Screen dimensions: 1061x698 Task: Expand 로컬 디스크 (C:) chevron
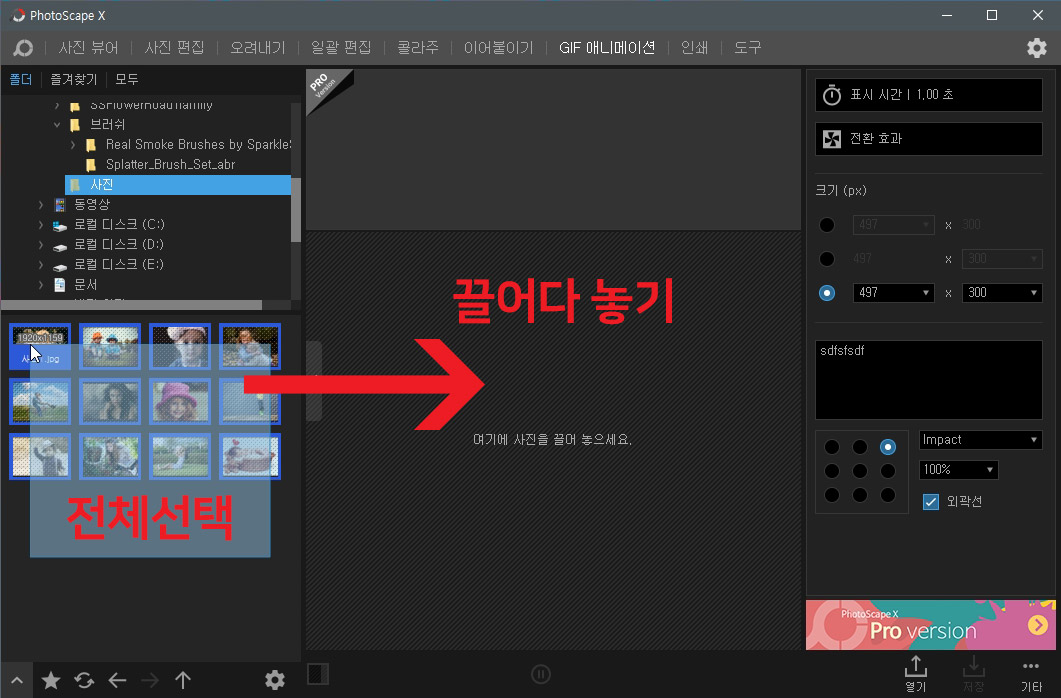click(x=41, y=225)
